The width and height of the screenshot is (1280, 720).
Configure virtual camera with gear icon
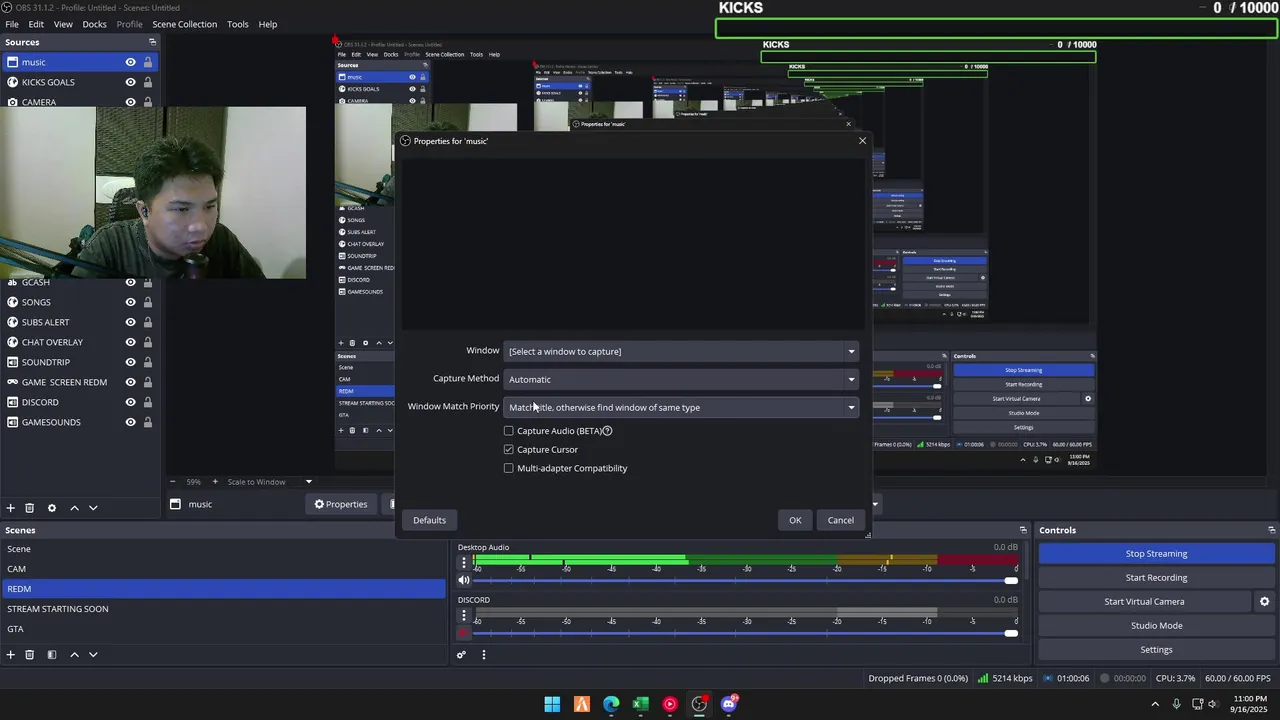point(1264,602)
